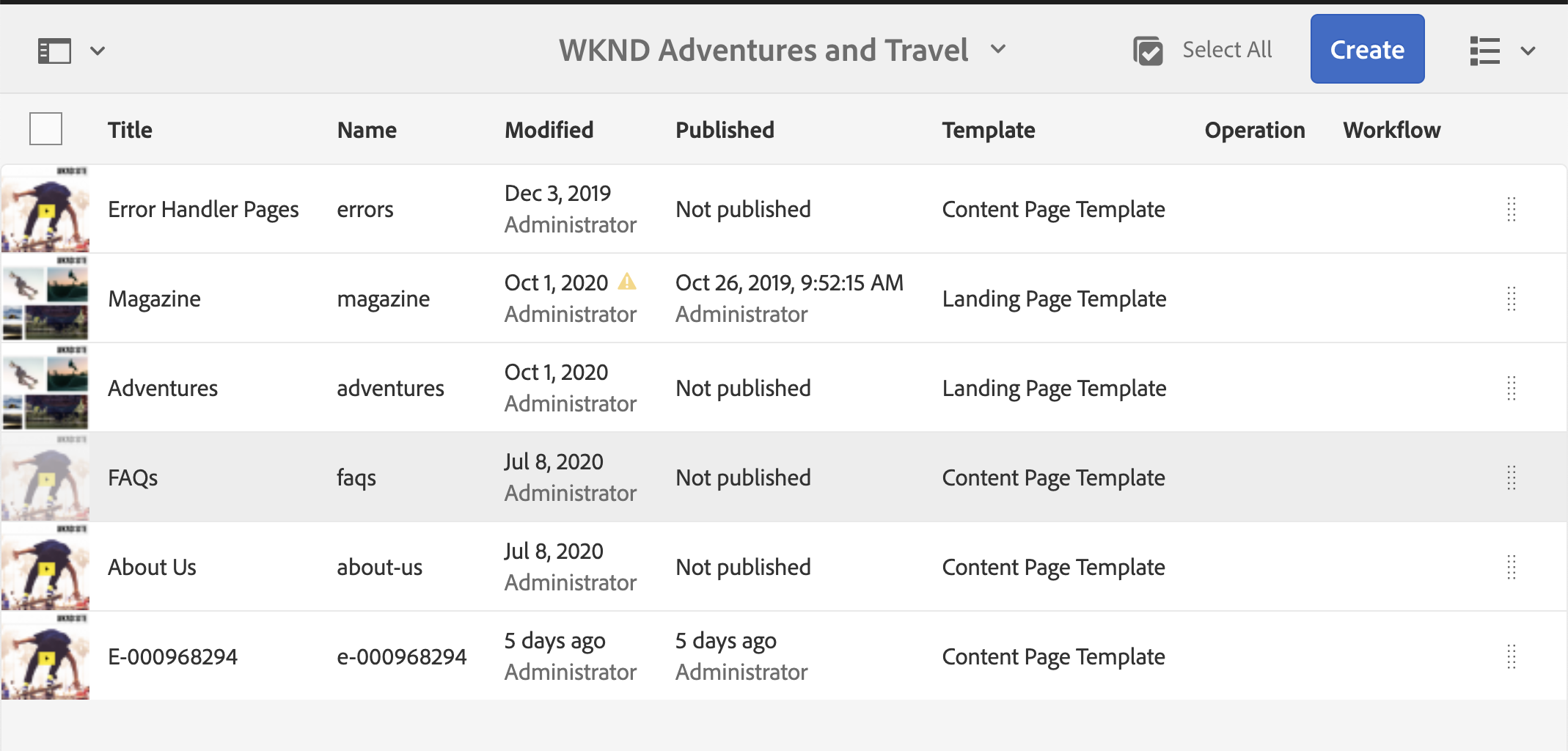
Task: Select the Magazine page via its thumbnail
Action: click(45, 298)
